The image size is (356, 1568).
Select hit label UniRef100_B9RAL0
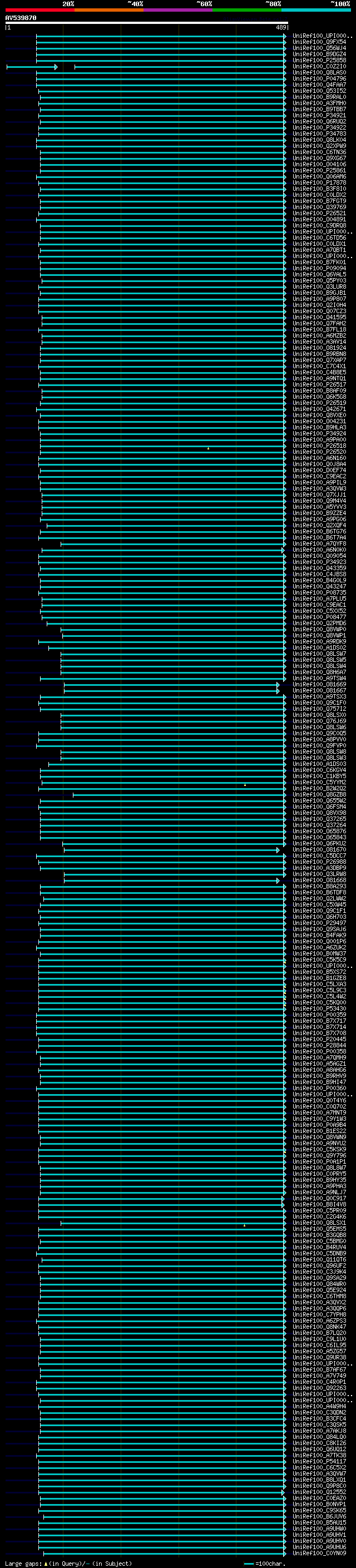(x=319, y=97)
